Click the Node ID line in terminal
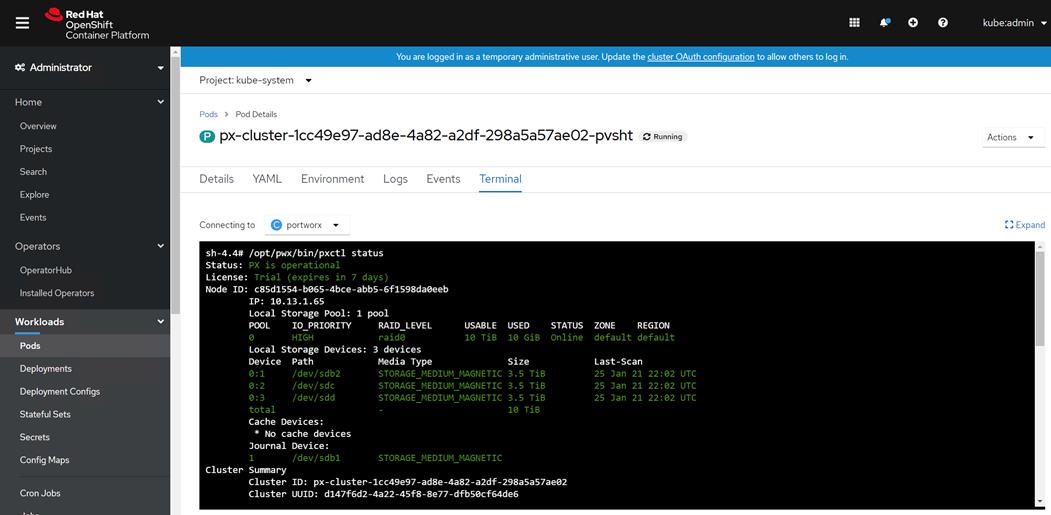1051x515 pixels. pyautogui.click(x=326, y=289)
